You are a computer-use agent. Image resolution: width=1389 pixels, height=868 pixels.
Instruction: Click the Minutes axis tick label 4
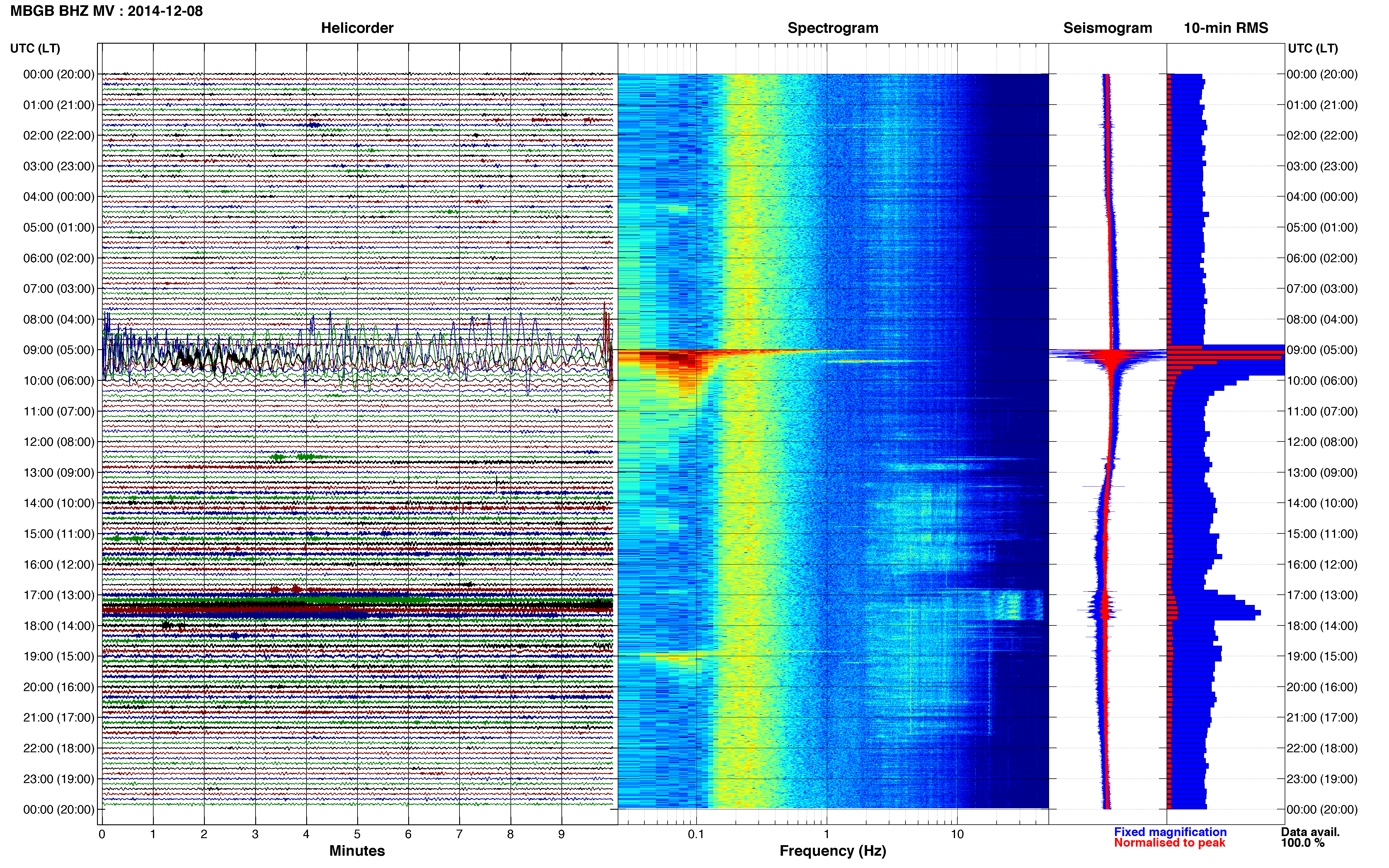(306, 834)
